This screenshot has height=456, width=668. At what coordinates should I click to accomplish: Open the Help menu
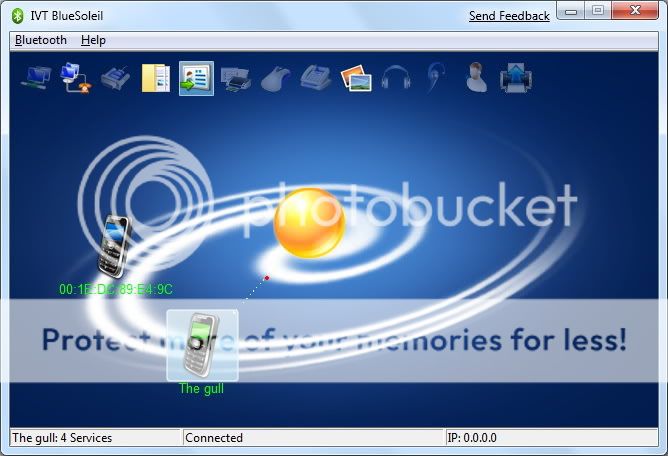(93, 40)
